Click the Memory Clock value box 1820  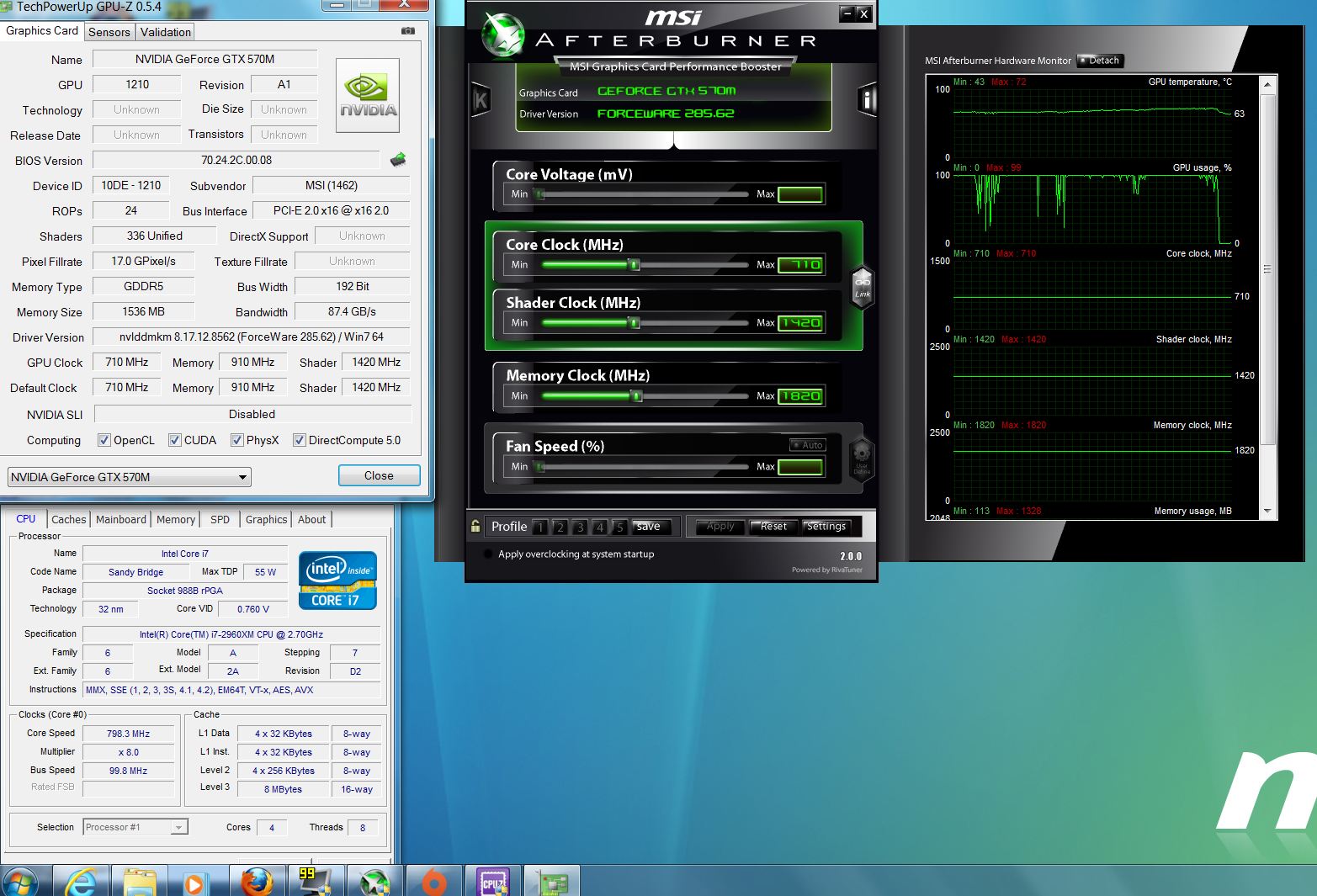pyautogui.click(x=800, y=396)
